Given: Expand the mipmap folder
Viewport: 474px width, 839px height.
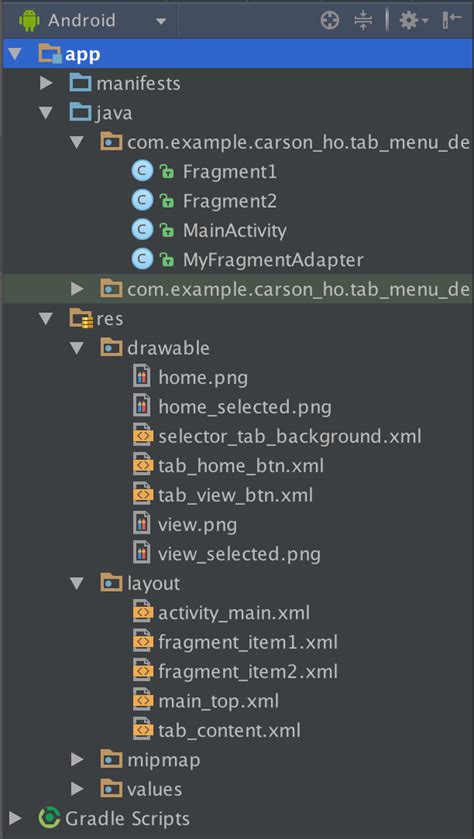Looking at the screenshot, I should [x=78, y=760].
